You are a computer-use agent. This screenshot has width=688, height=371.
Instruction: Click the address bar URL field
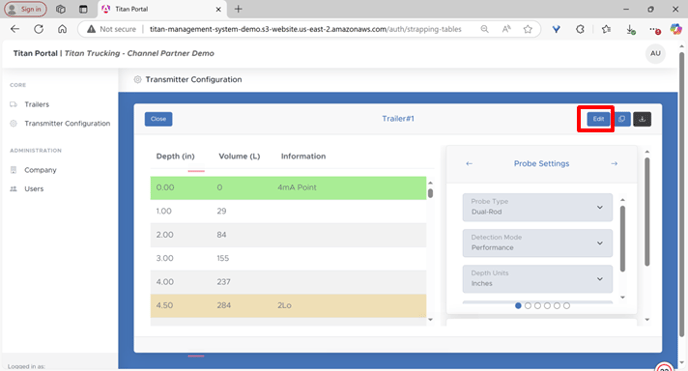(305, 29)
